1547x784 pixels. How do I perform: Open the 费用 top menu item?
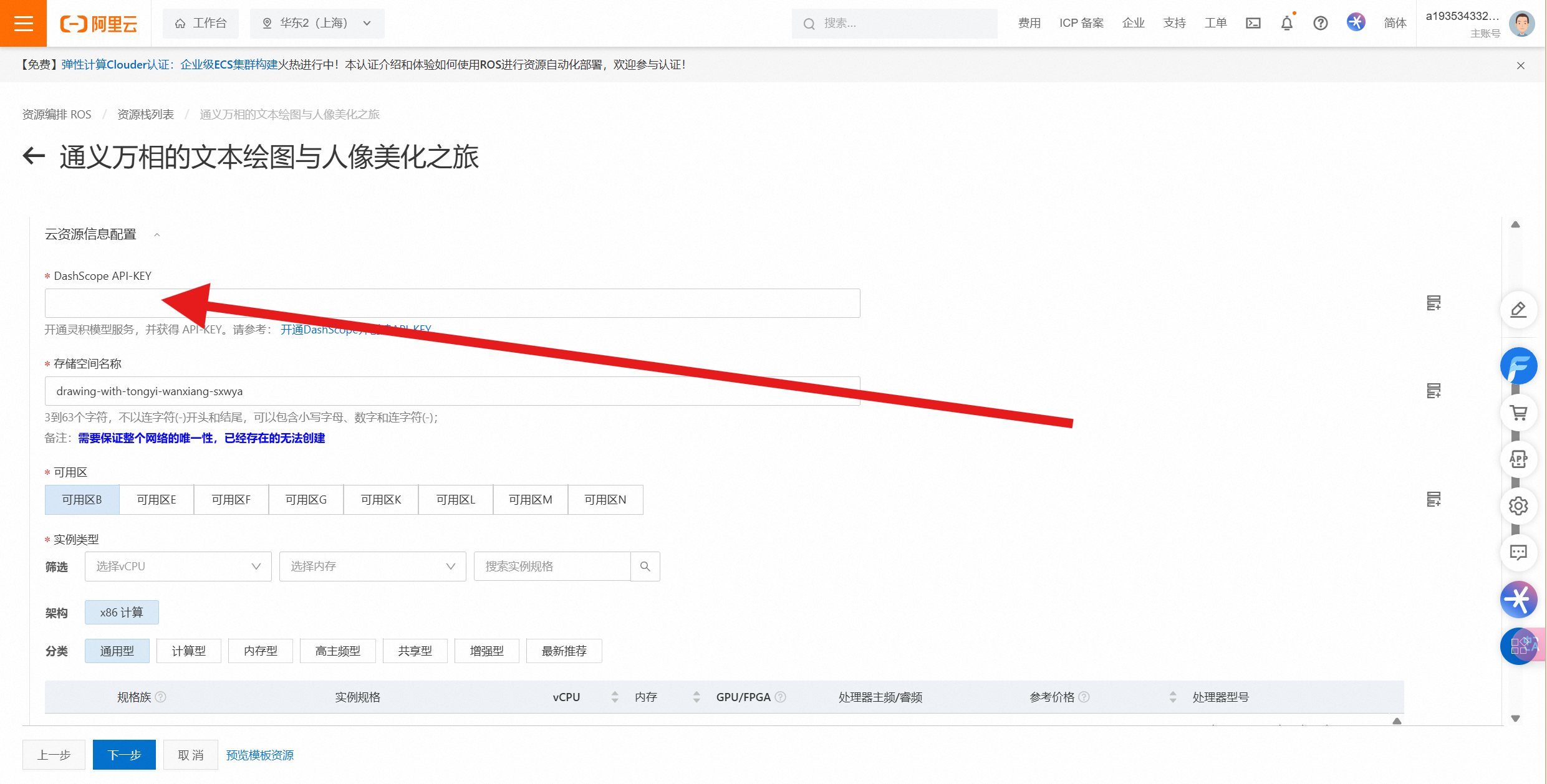tap(1029, 23)
